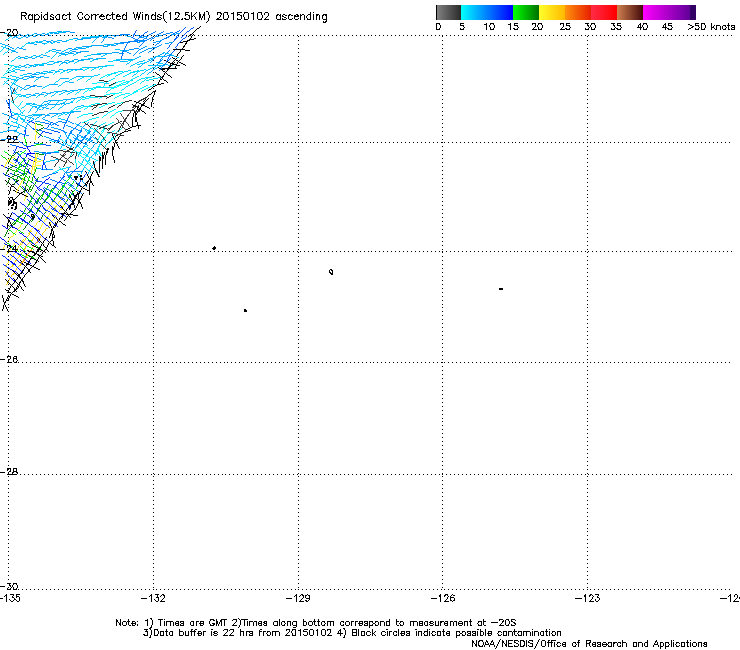Pick the brown 35-40 knots color segment
The width and height of the screenshot is (740, 650).
click(x=630, y=12)
